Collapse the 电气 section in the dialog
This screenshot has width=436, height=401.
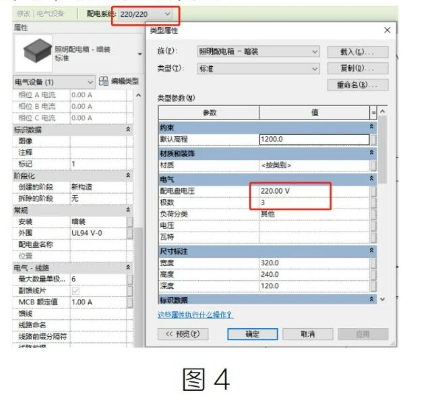[372, 179]
